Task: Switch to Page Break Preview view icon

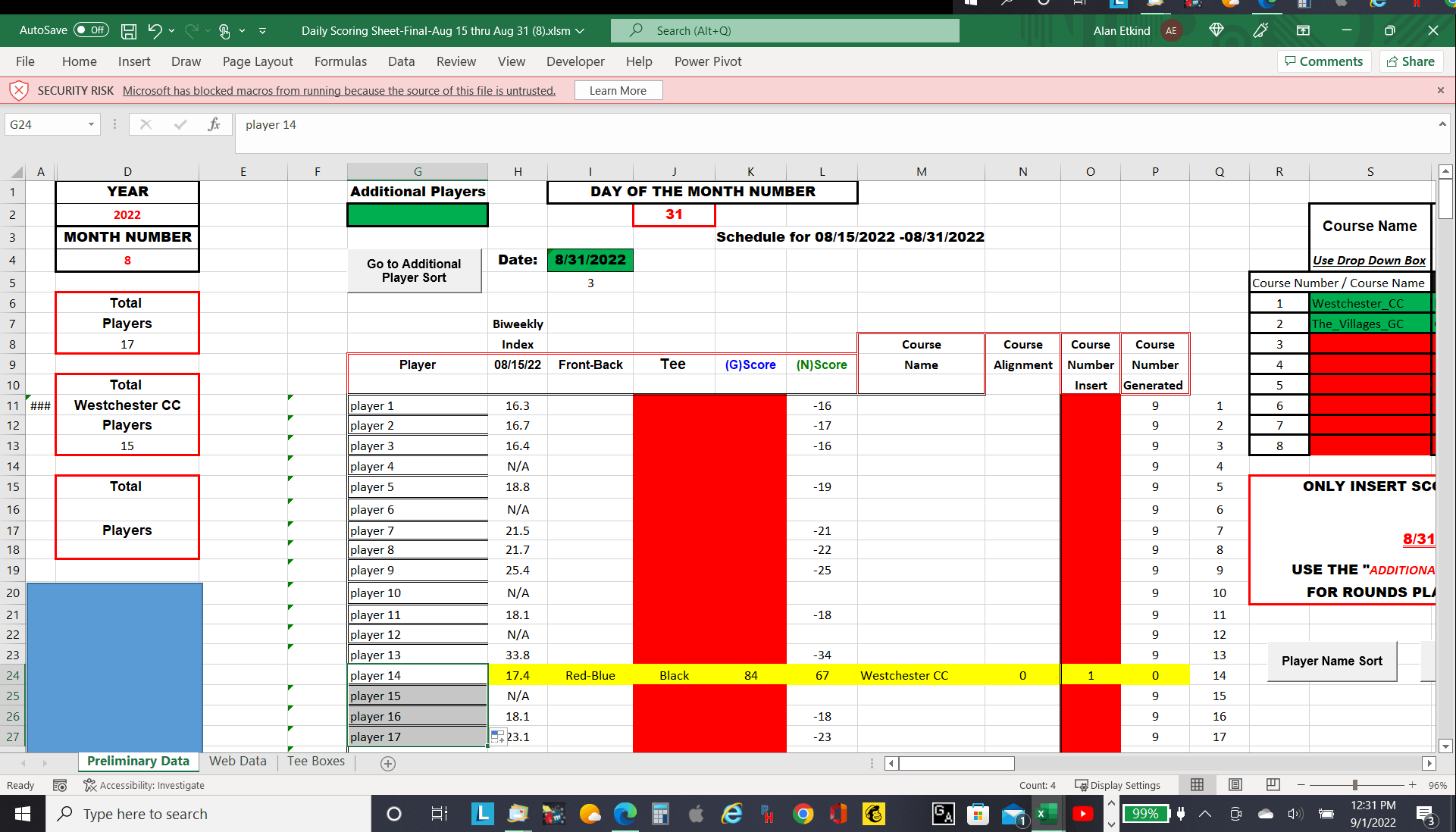Action: coord(1273,785)
